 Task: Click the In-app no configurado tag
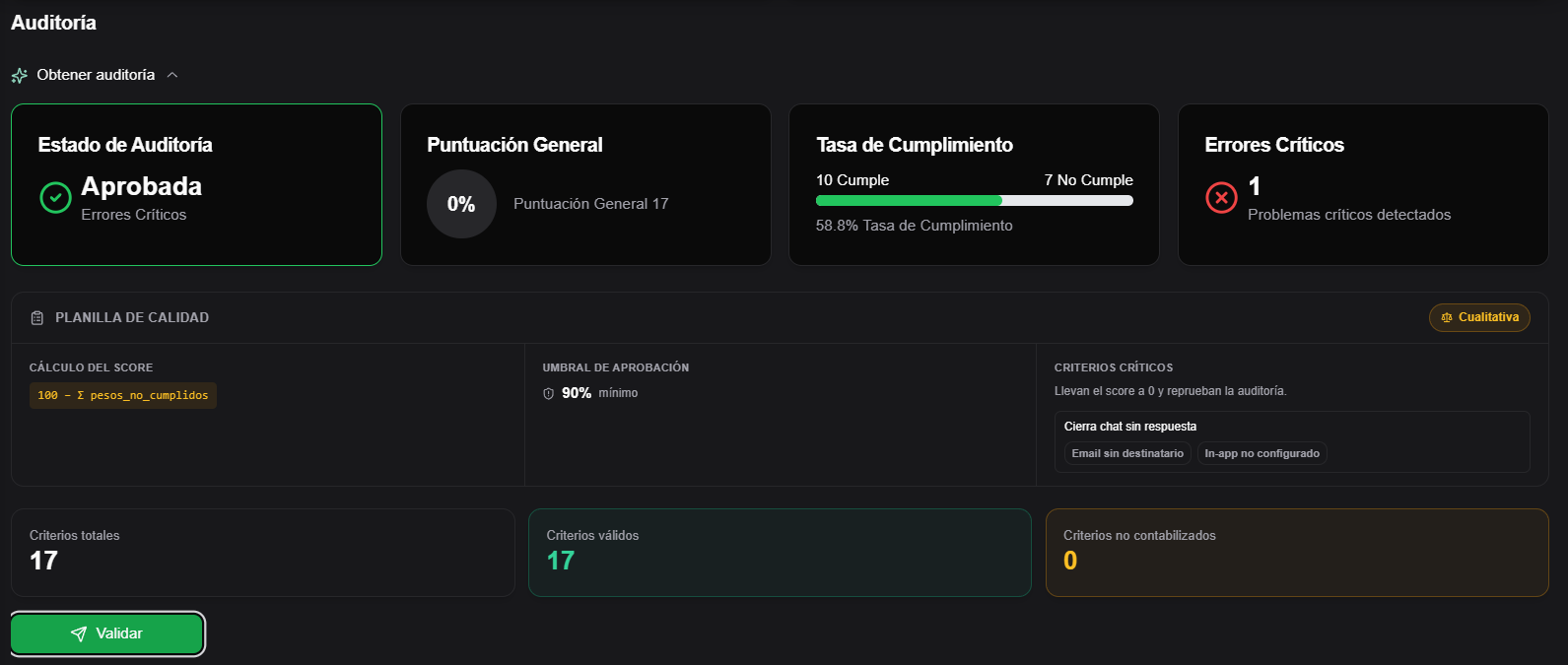[1261, 453]
